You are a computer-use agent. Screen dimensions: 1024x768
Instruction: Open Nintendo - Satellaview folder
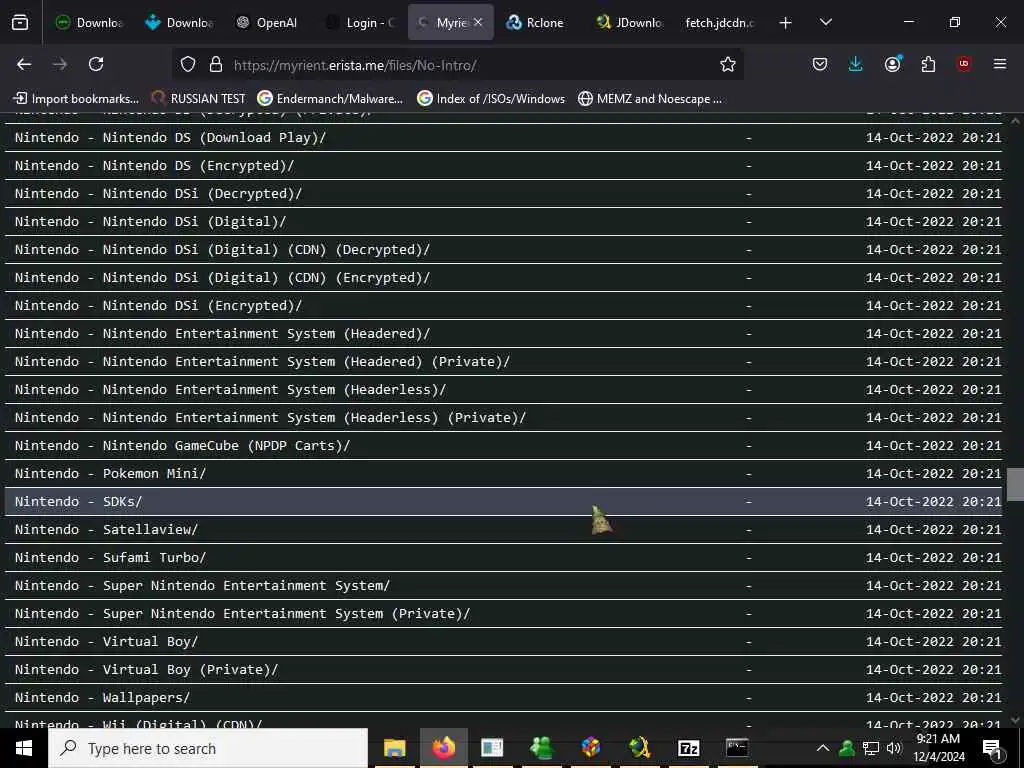coord(106,530)
